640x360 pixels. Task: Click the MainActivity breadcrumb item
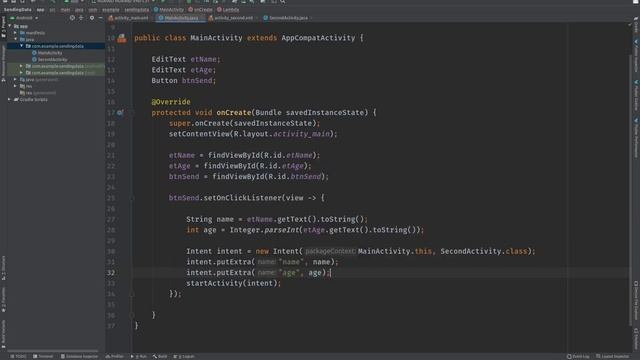[x=169, y=9]
